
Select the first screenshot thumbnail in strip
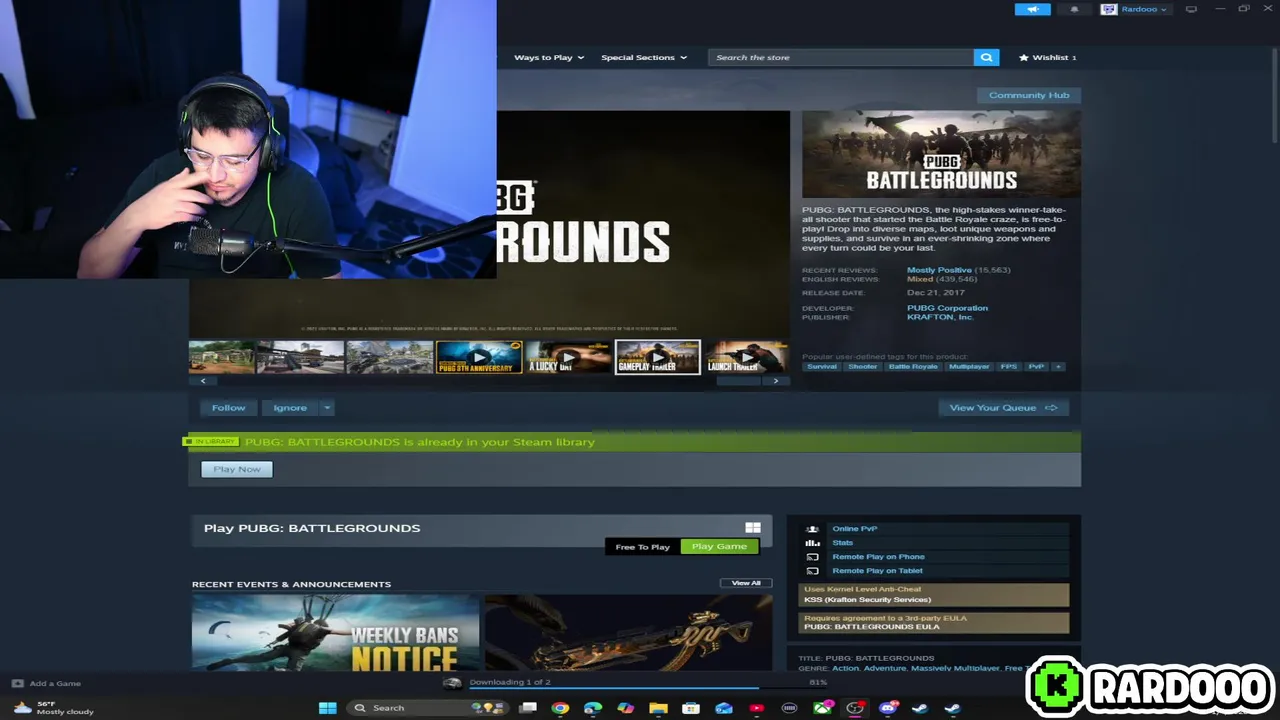click(x=222, y=357)
